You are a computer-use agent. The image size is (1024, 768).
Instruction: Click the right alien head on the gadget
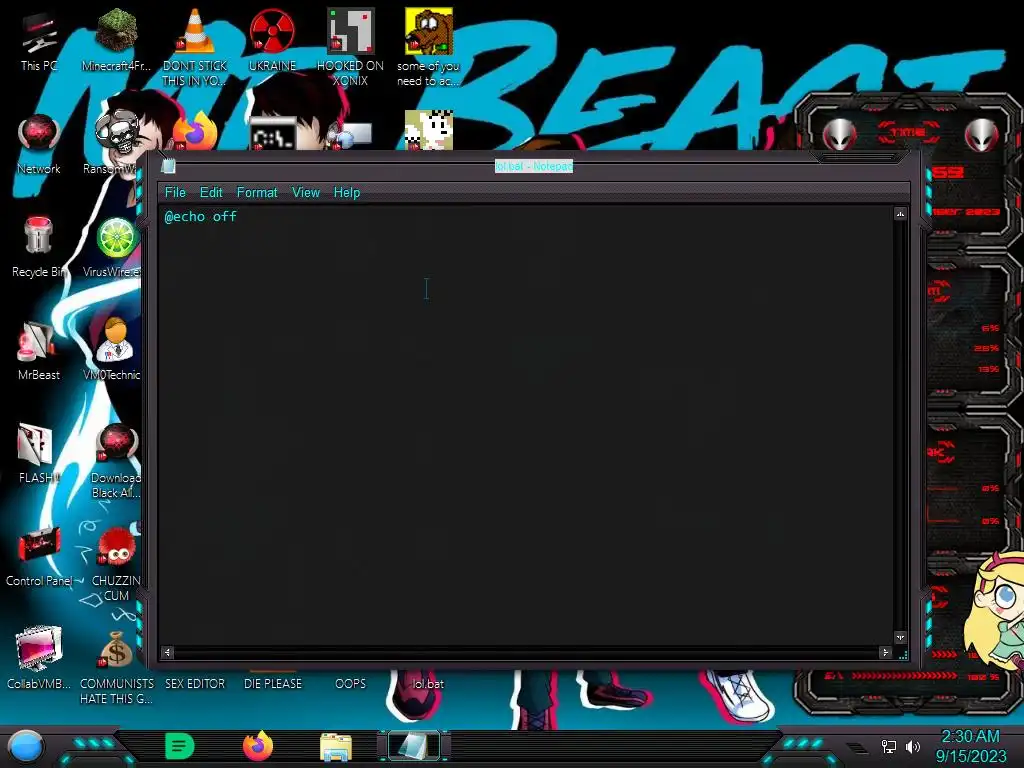(x=981, y=135)
